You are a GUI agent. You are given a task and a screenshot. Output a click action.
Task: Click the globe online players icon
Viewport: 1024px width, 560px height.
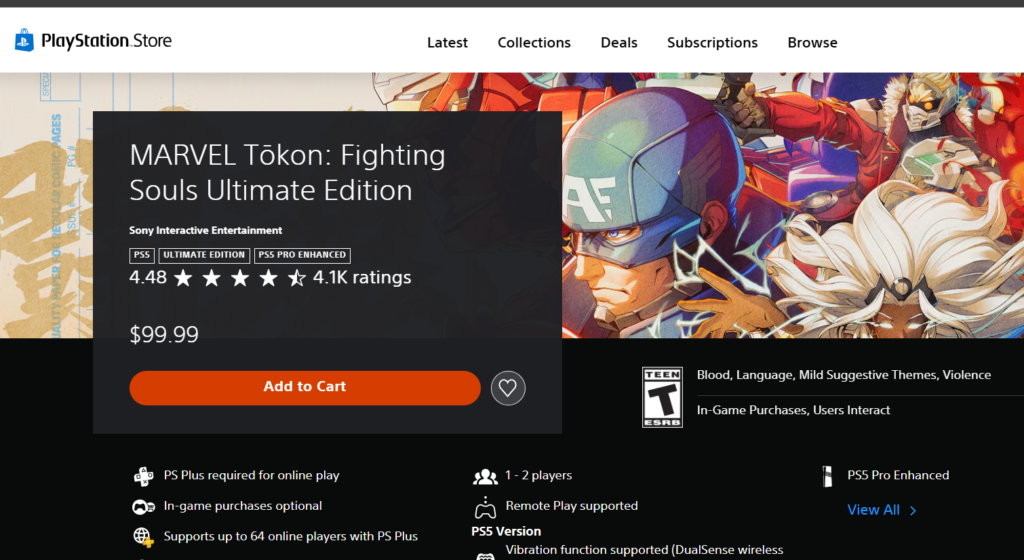tap(143, 537)
